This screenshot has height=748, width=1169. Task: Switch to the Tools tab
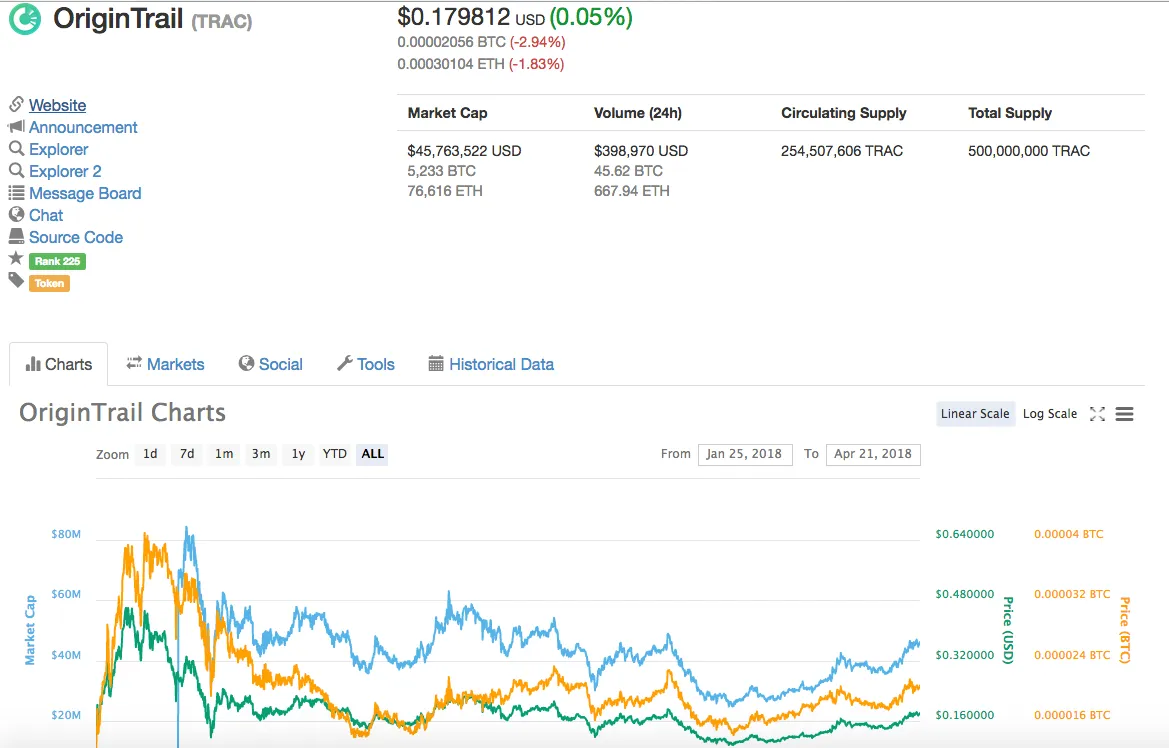tap(366, 364)
